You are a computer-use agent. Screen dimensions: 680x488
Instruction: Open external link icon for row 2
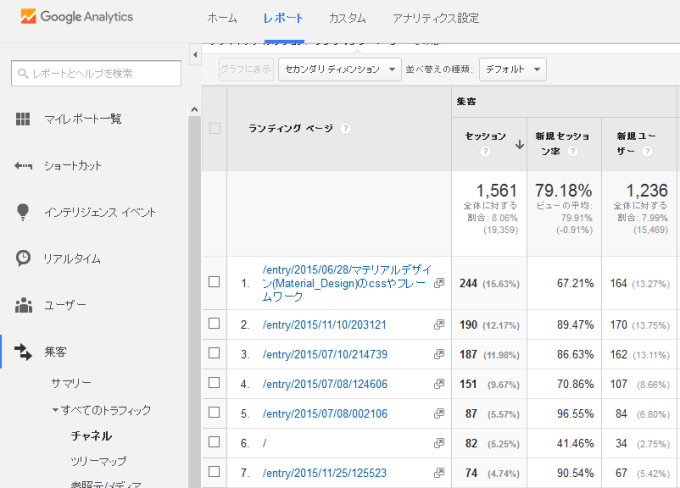438,325
